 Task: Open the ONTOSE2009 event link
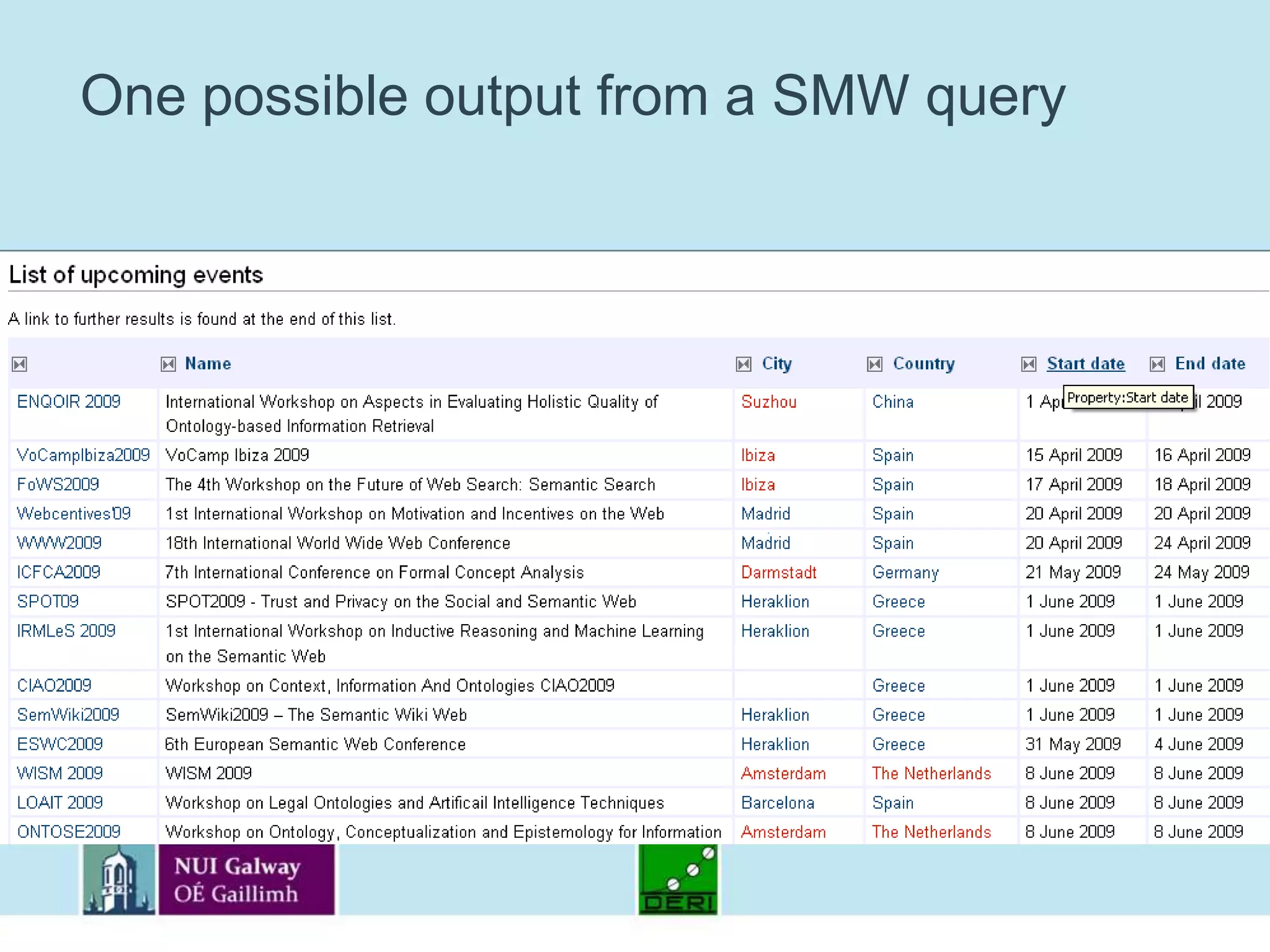pos(69,832)
